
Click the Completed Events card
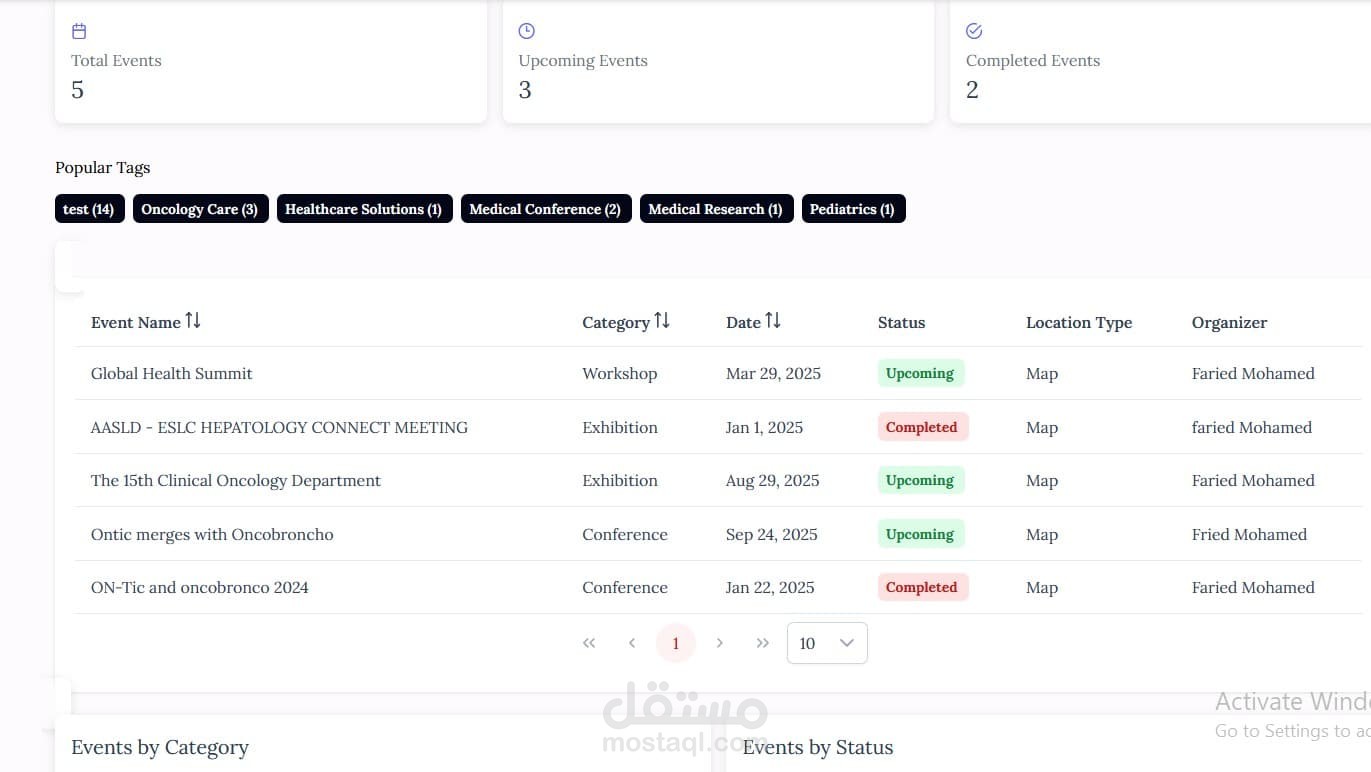(1160, 62)
